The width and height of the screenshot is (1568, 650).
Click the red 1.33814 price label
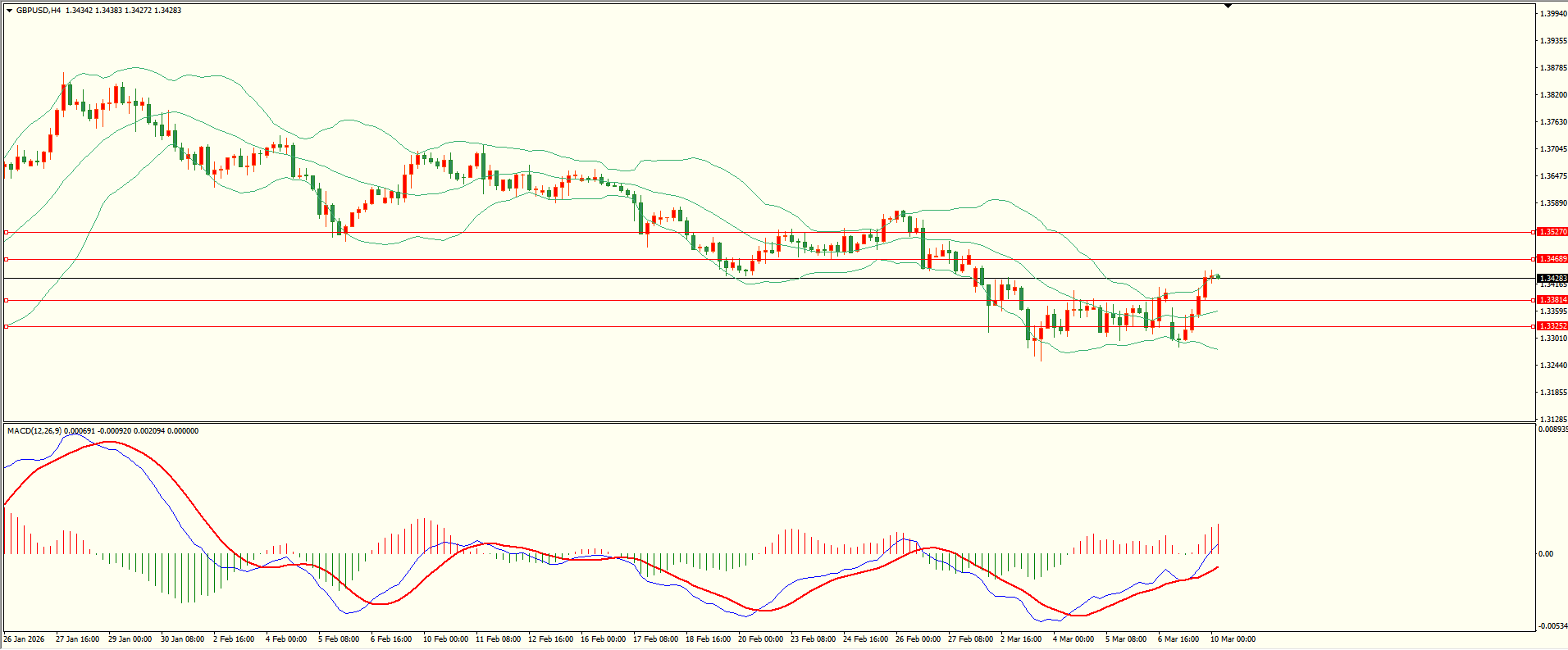coord(1552,300)
